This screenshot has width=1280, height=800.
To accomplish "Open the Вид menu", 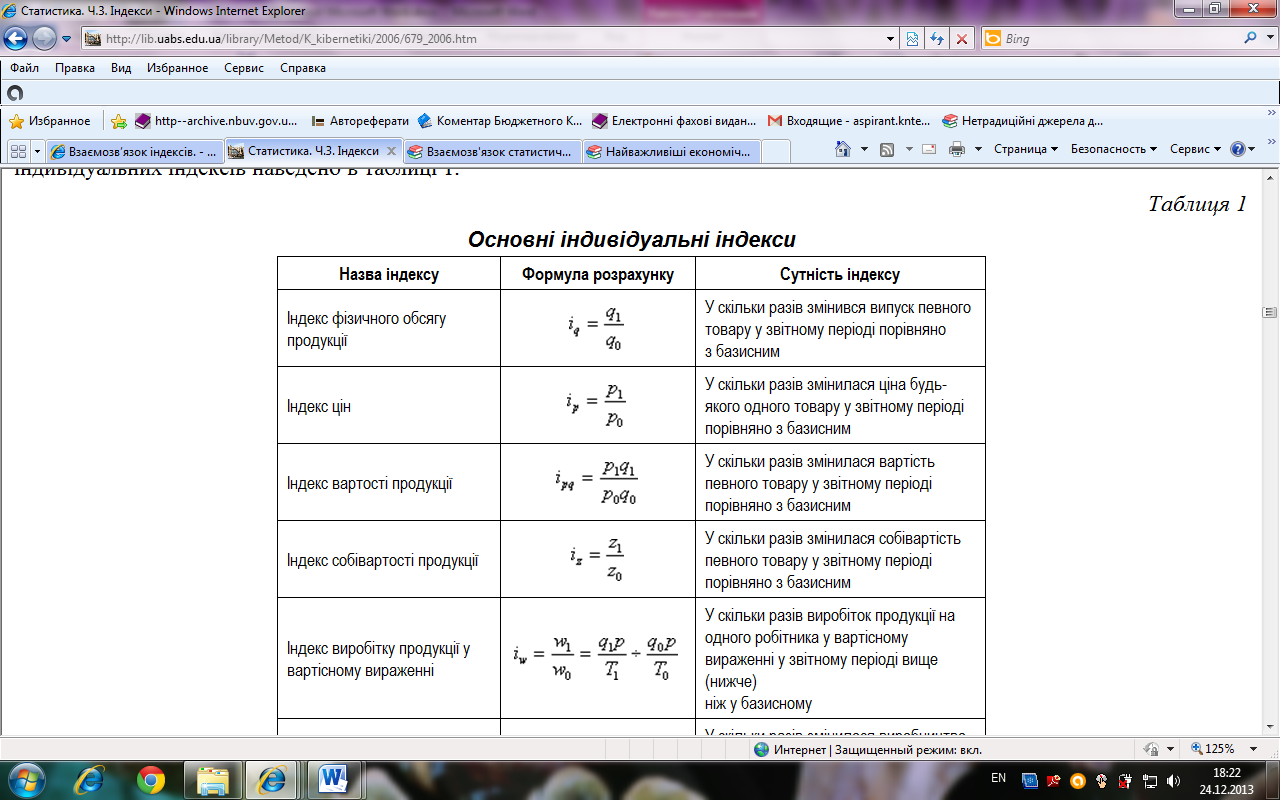I will pyautogui.click(x=121, y=68).
